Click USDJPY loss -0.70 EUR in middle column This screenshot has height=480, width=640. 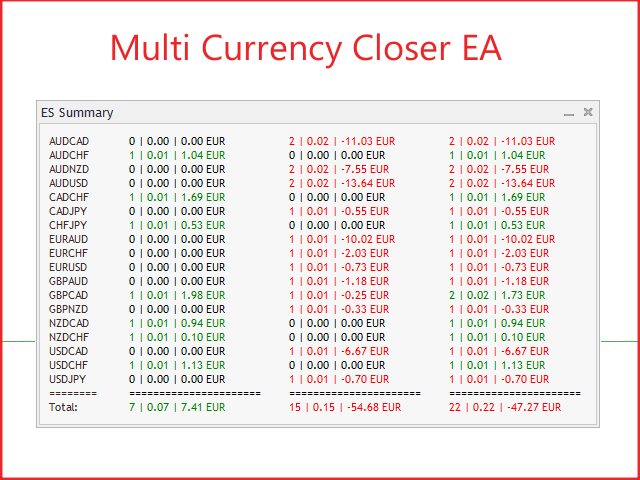click(x=365, y=379)
